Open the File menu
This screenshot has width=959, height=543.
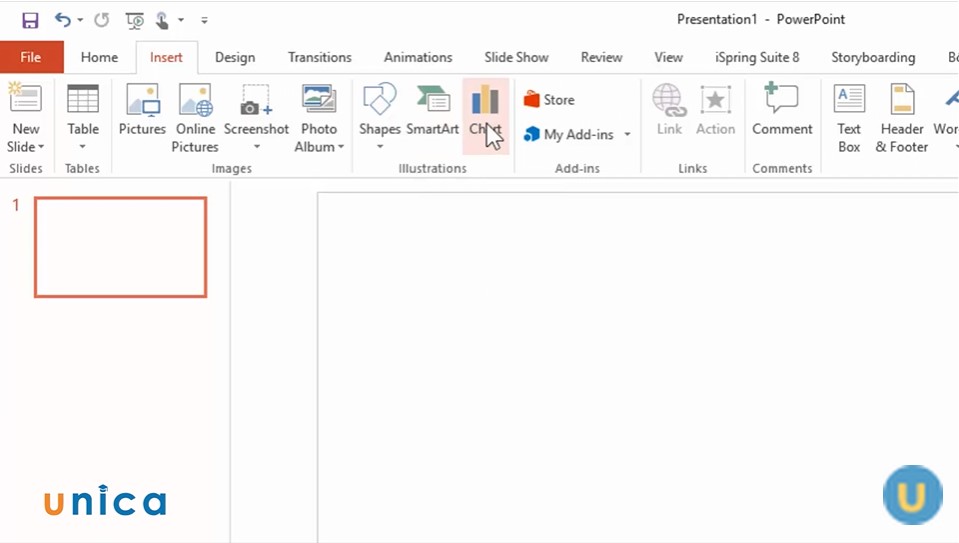coord(31,57)
